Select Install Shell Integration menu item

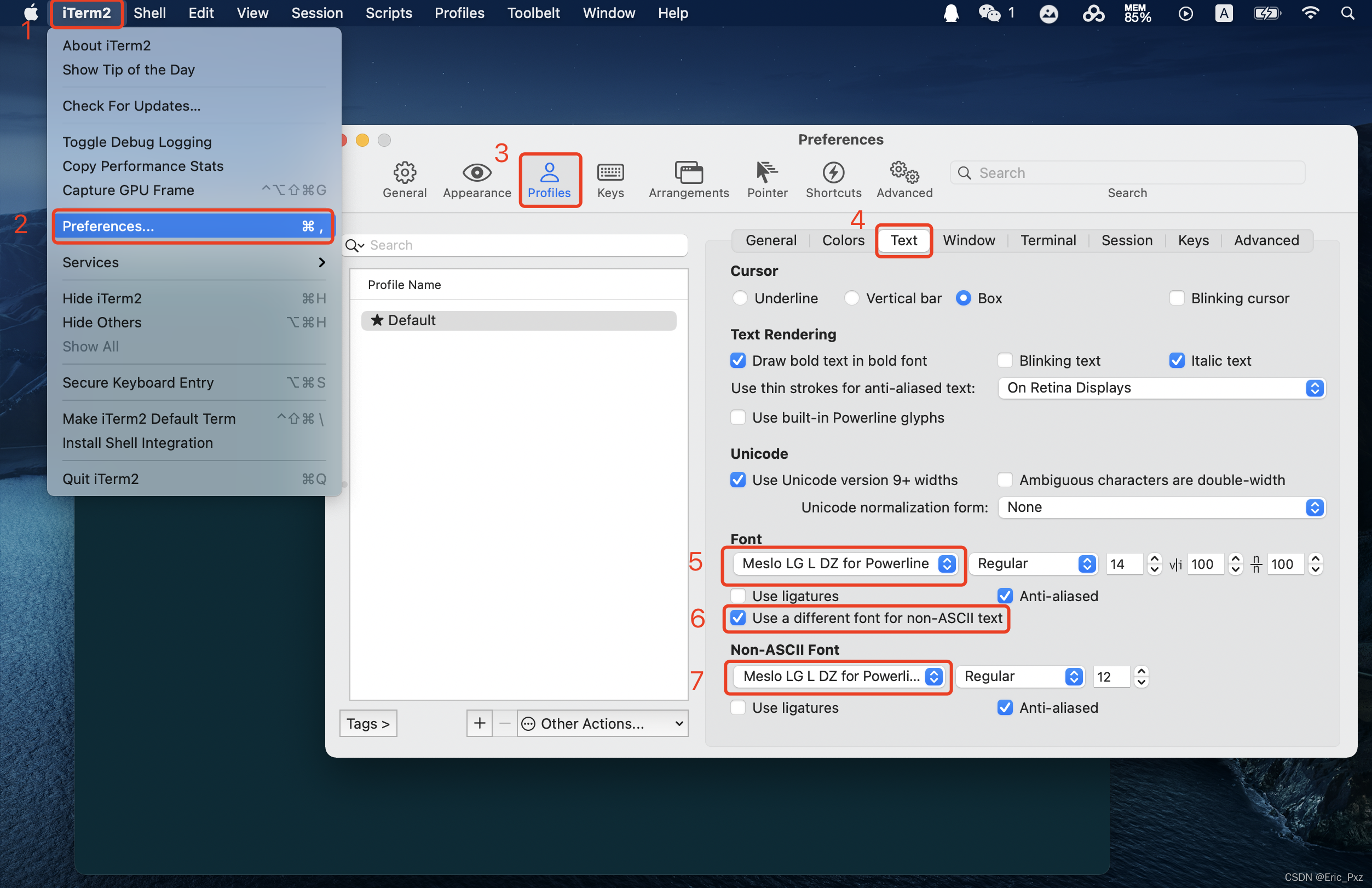tap(194, 443)
